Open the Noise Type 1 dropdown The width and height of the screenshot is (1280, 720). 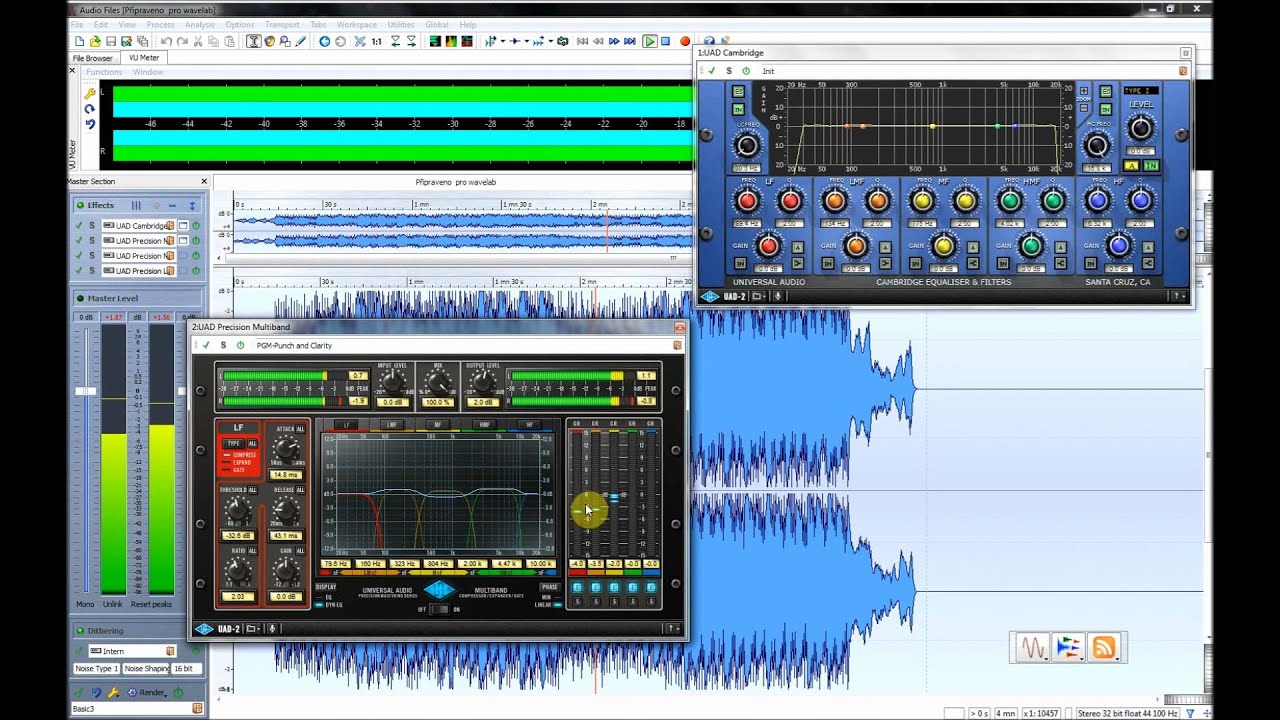point(97,668)
